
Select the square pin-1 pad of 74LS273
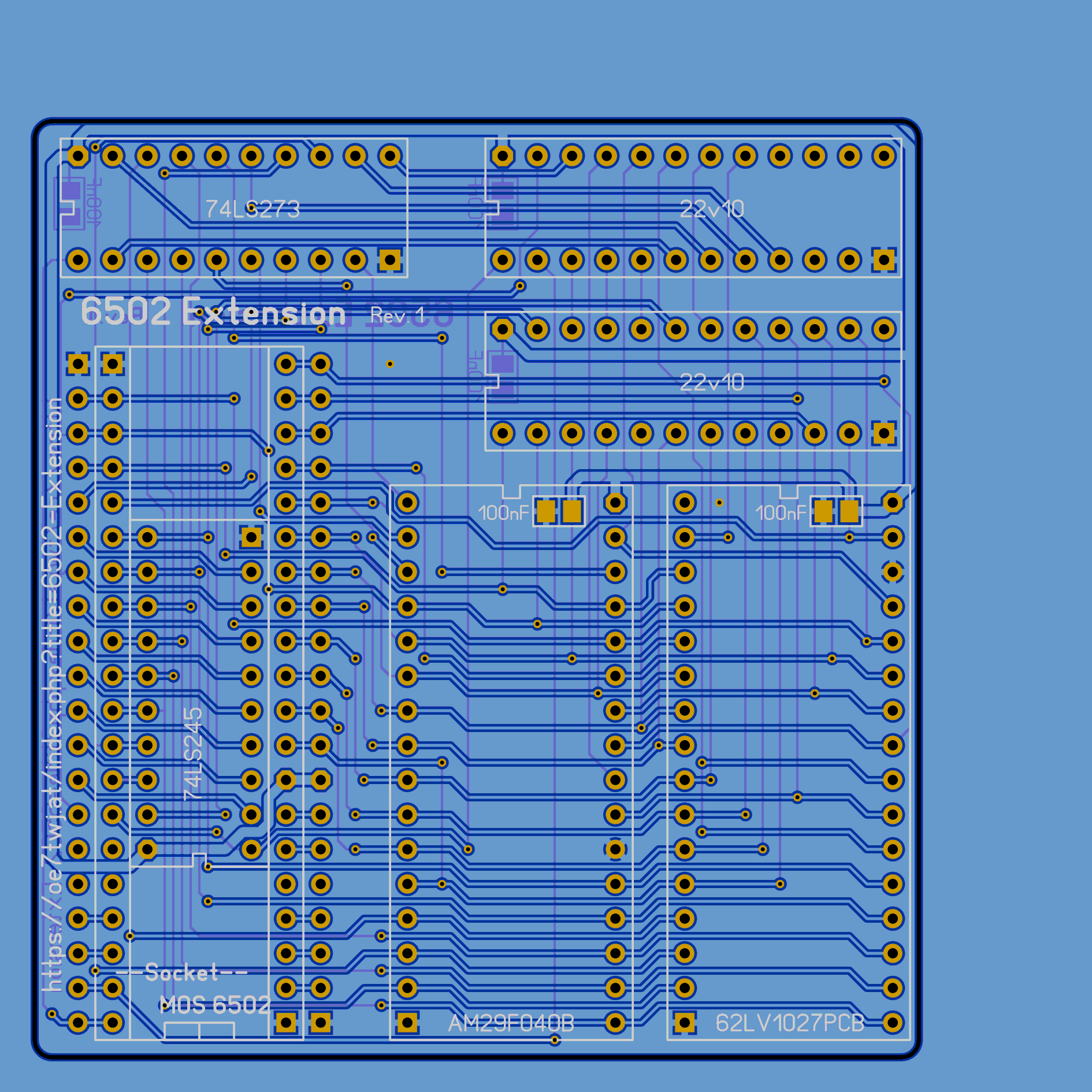390,260
